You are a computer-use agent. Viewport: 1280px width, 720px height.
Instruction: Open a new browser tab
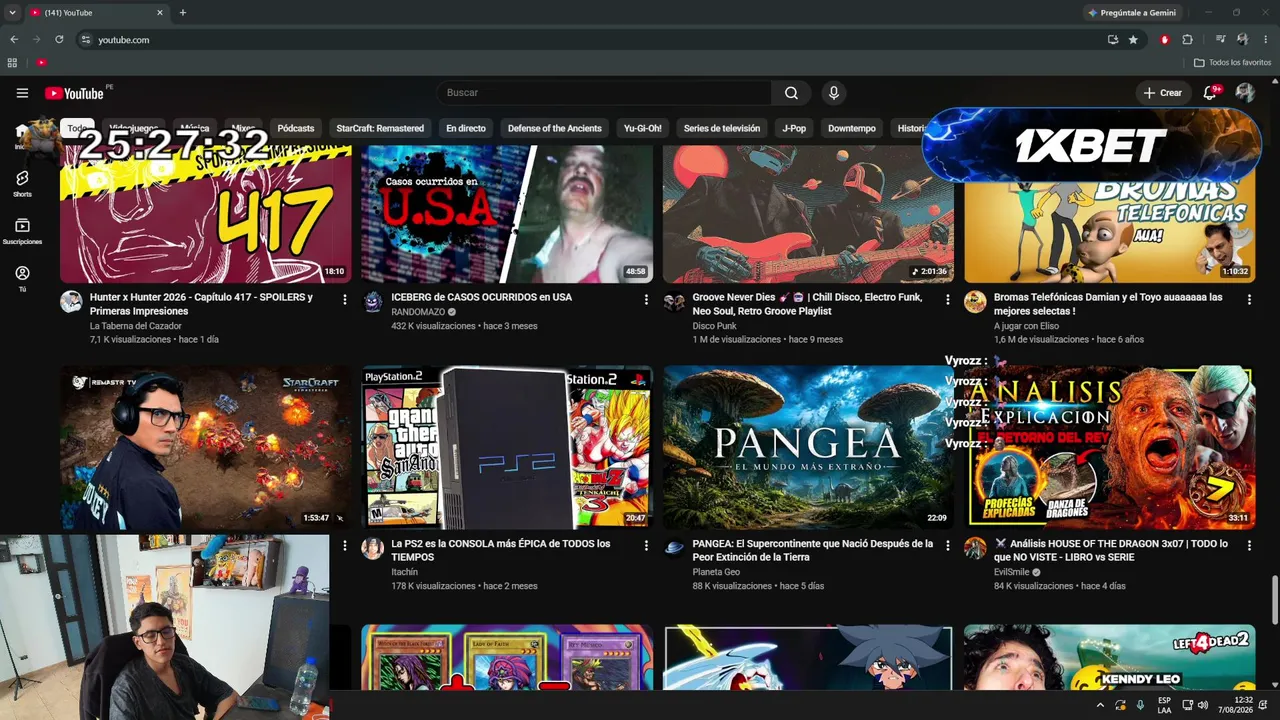pos(182,13)
